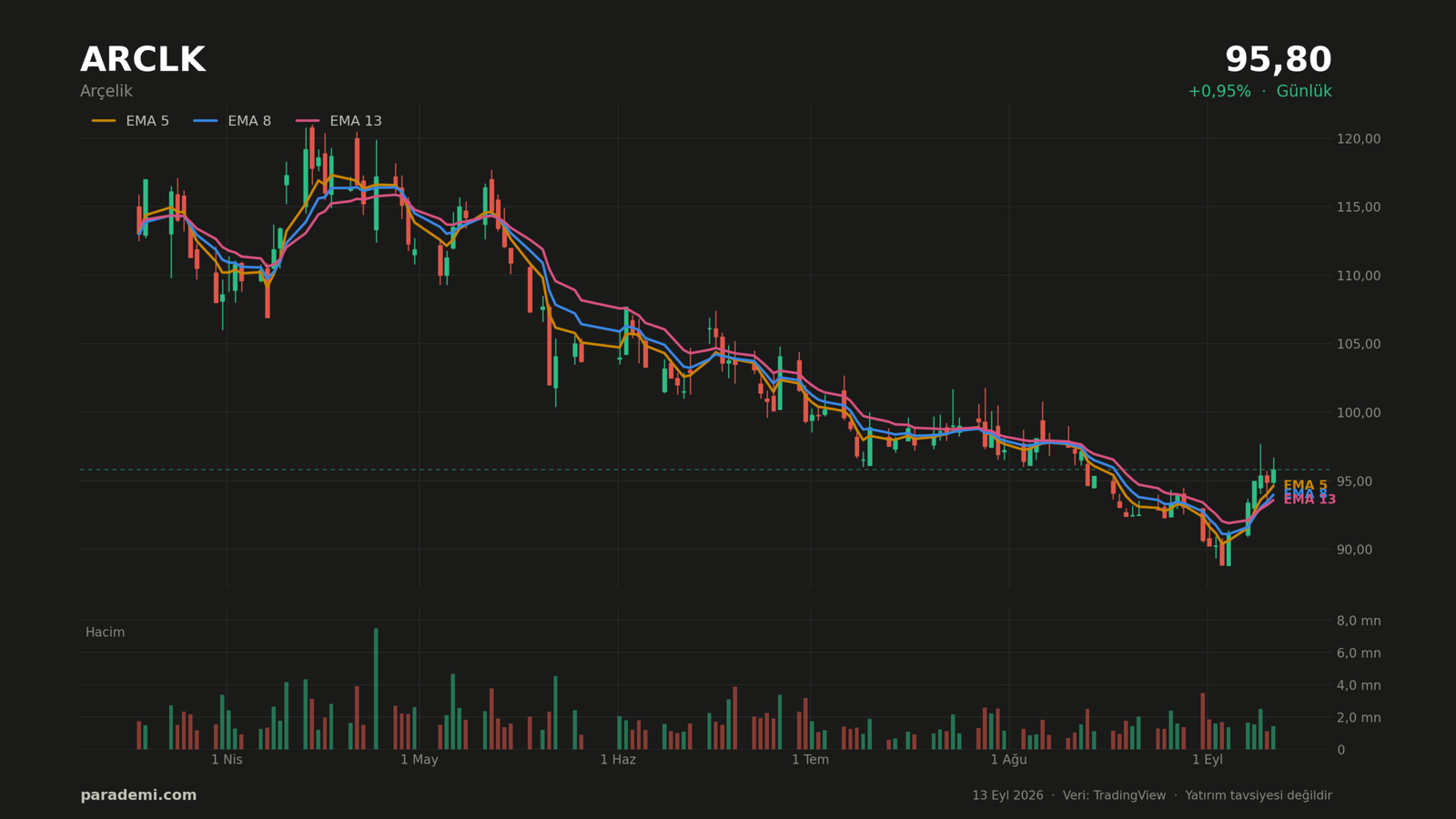The height and width of the screenshot is (819, 1456).
Task: Click the 0 volume axis label
Action: pos(1340,751)
